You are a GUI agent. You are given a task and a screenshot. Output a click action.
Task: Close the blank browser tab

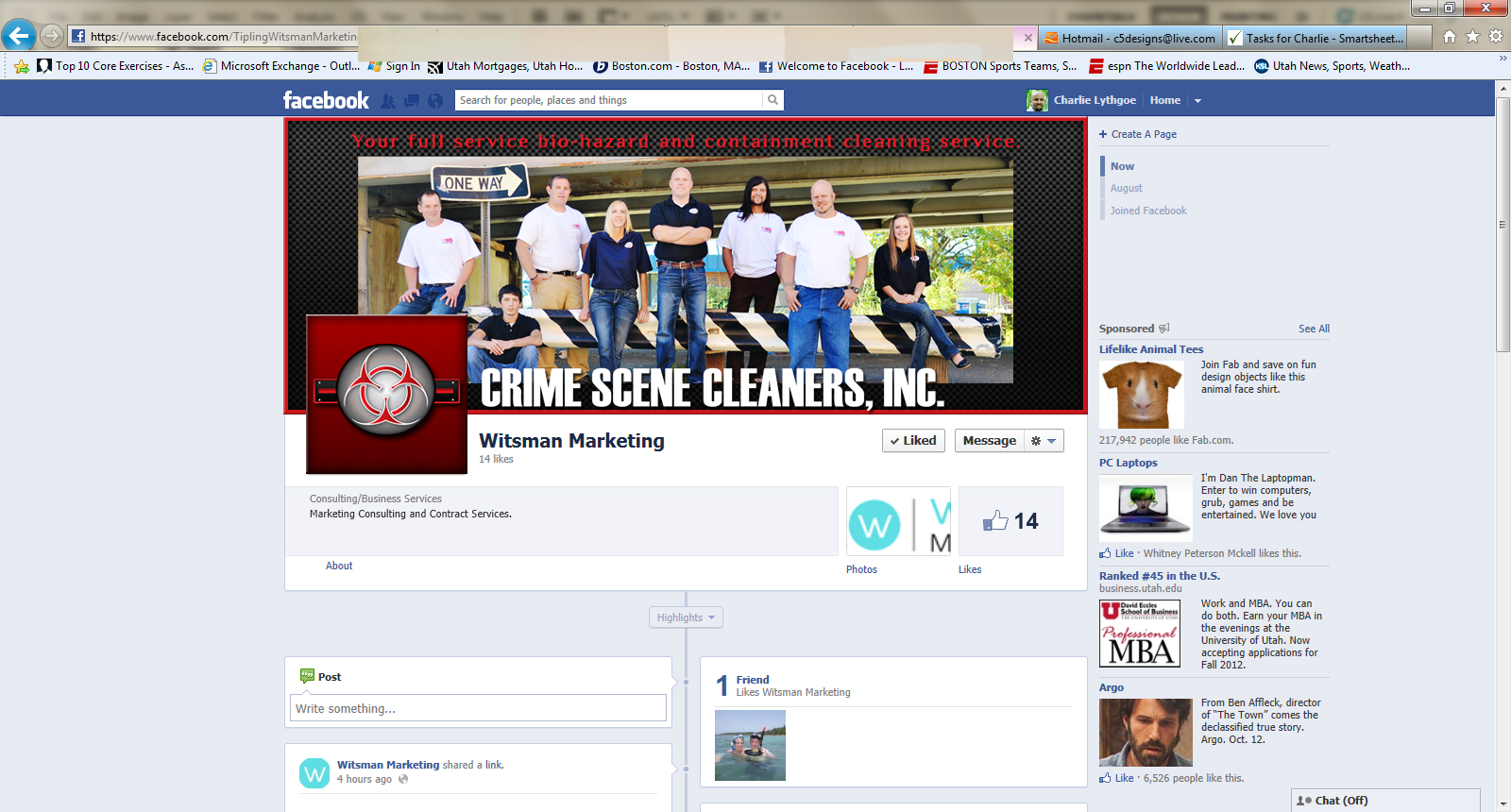click(x=1028, y=38)
